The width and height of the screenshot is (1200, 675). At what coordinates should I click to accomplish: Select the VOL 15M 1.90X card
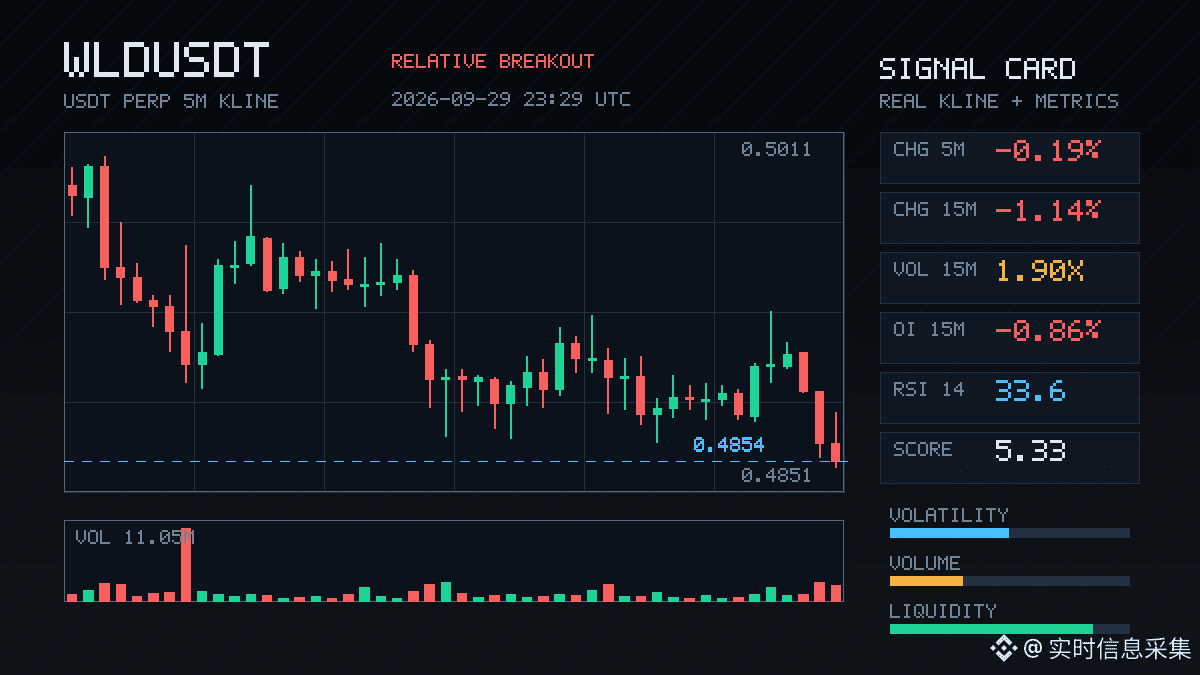coord(1009,278)
